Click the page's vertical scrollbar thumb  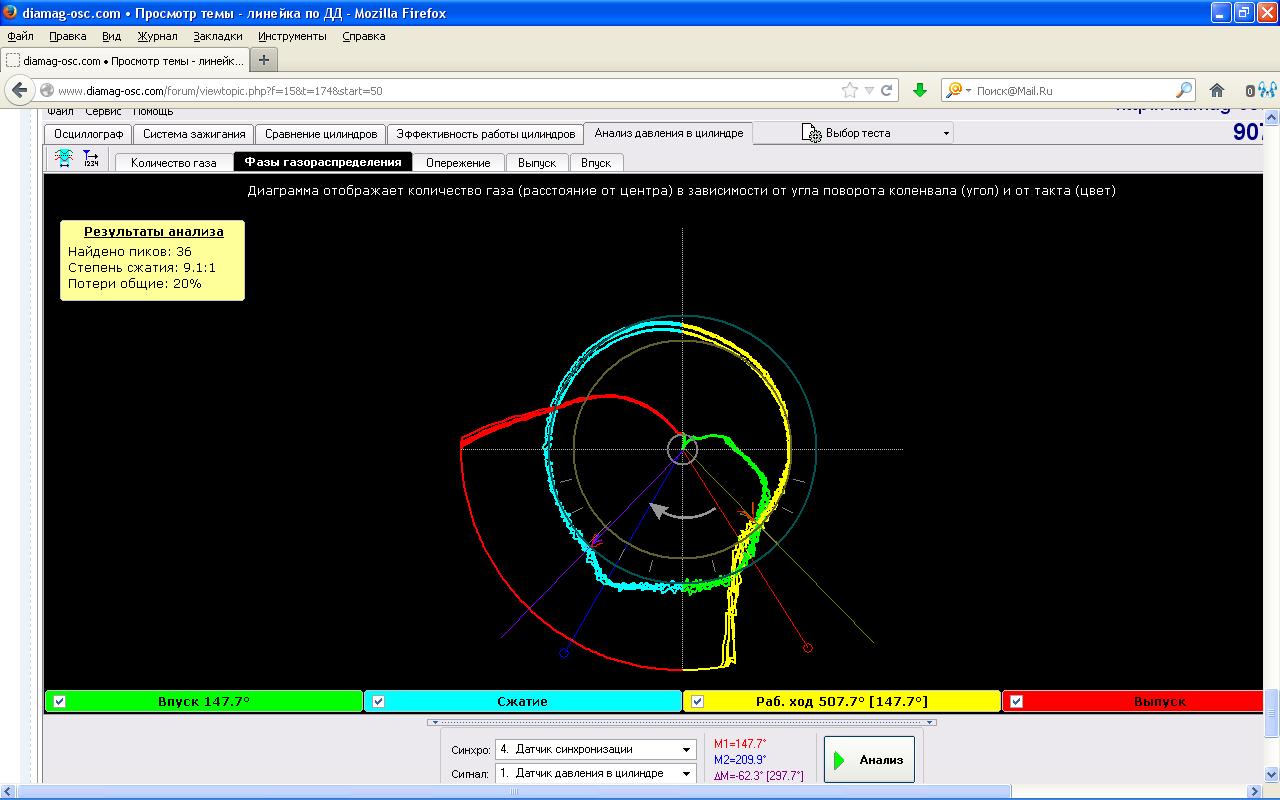(x=1272, y=712)
